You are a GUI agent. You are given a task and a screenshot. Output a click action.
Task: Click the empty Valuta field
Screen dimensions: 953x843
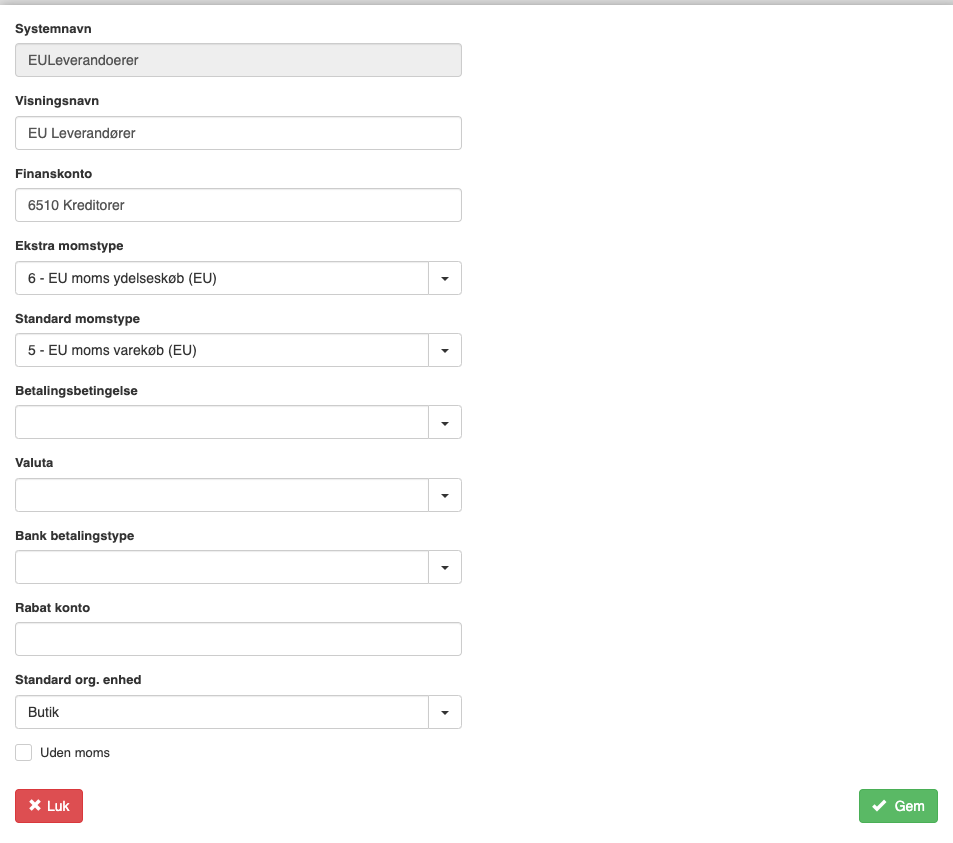(x=222, y=495)
